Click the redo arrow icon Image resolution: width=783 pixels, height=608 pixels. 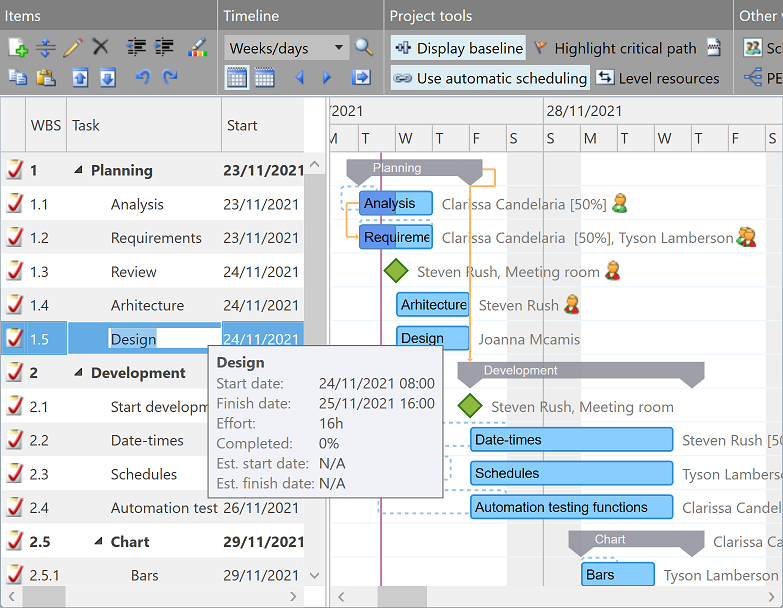pyautogui.click(x=170, y=77)
